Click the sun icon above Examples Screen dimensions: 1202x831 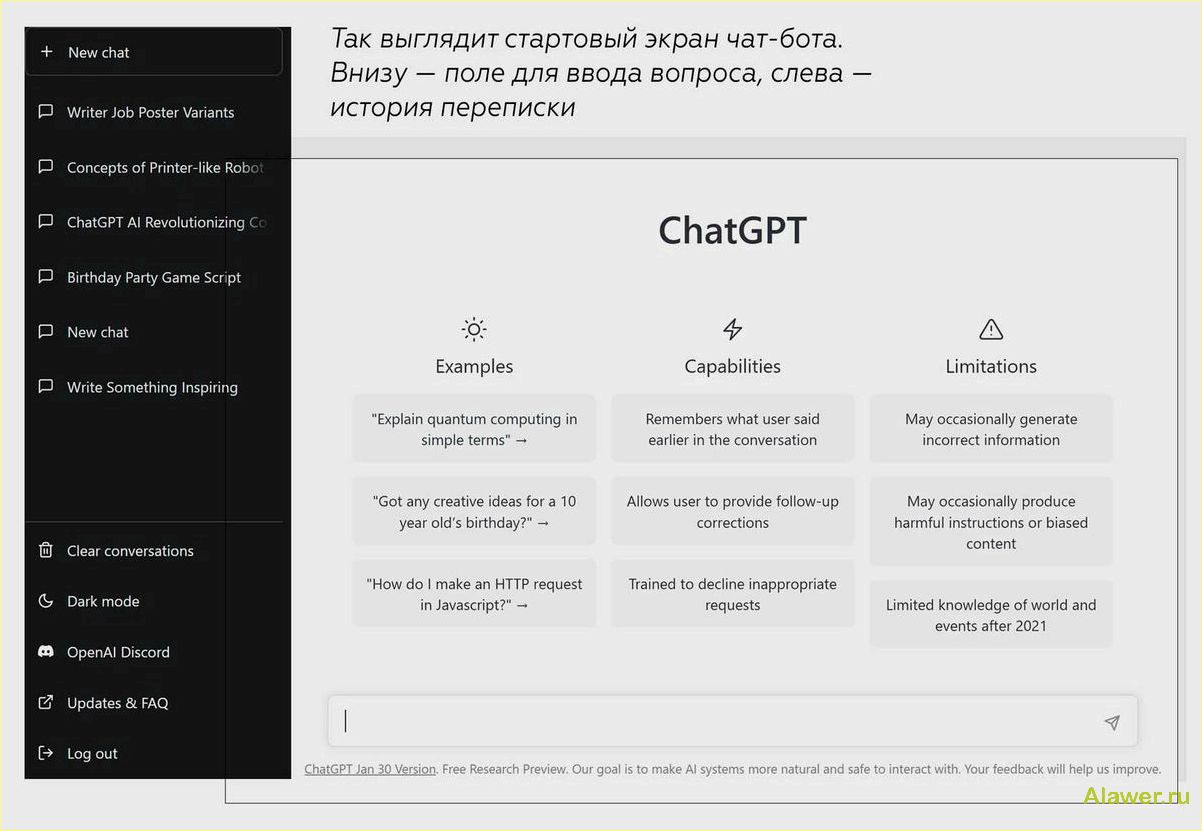pos(474,329)
